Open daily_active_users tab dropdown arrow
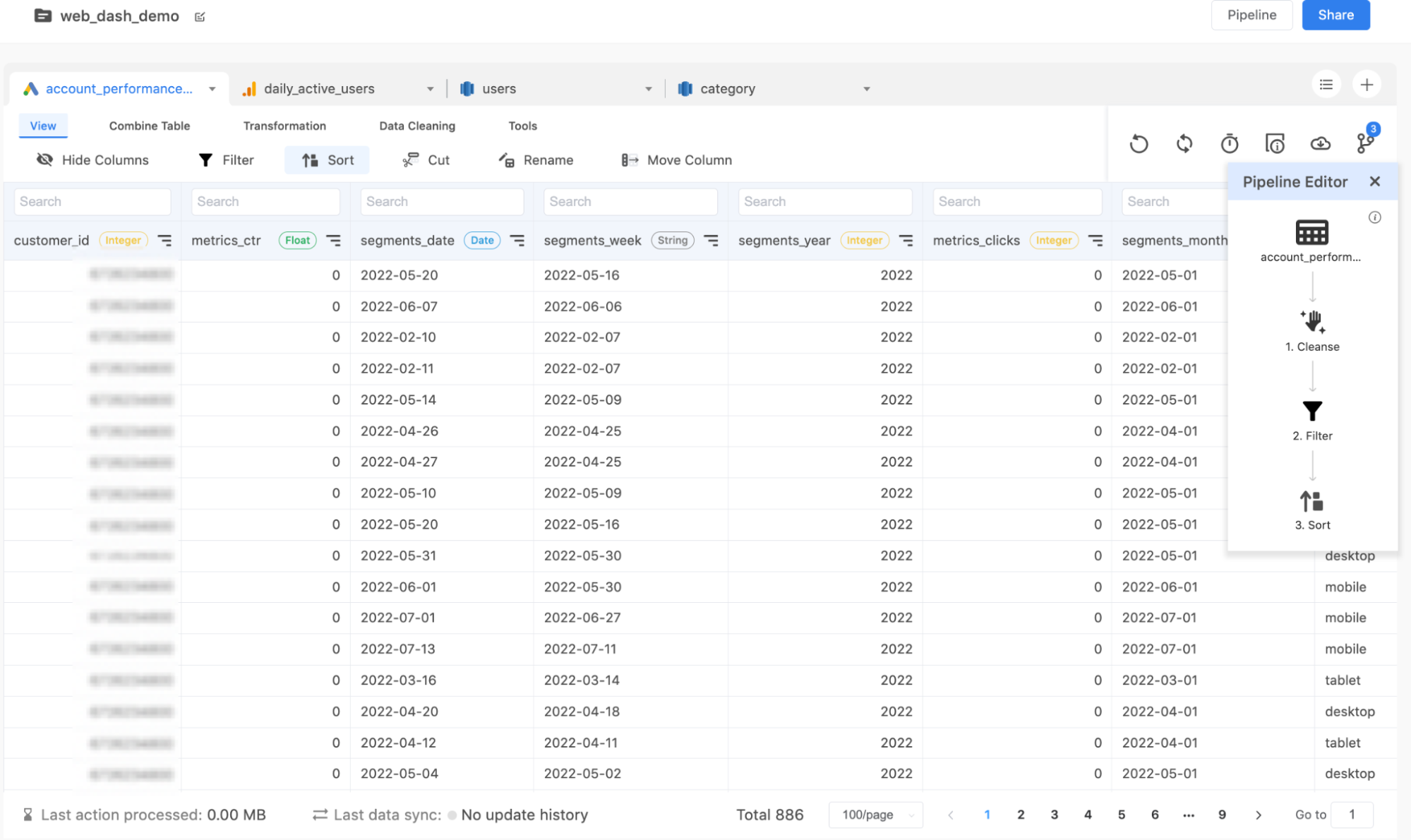 [x=430, y=89]
